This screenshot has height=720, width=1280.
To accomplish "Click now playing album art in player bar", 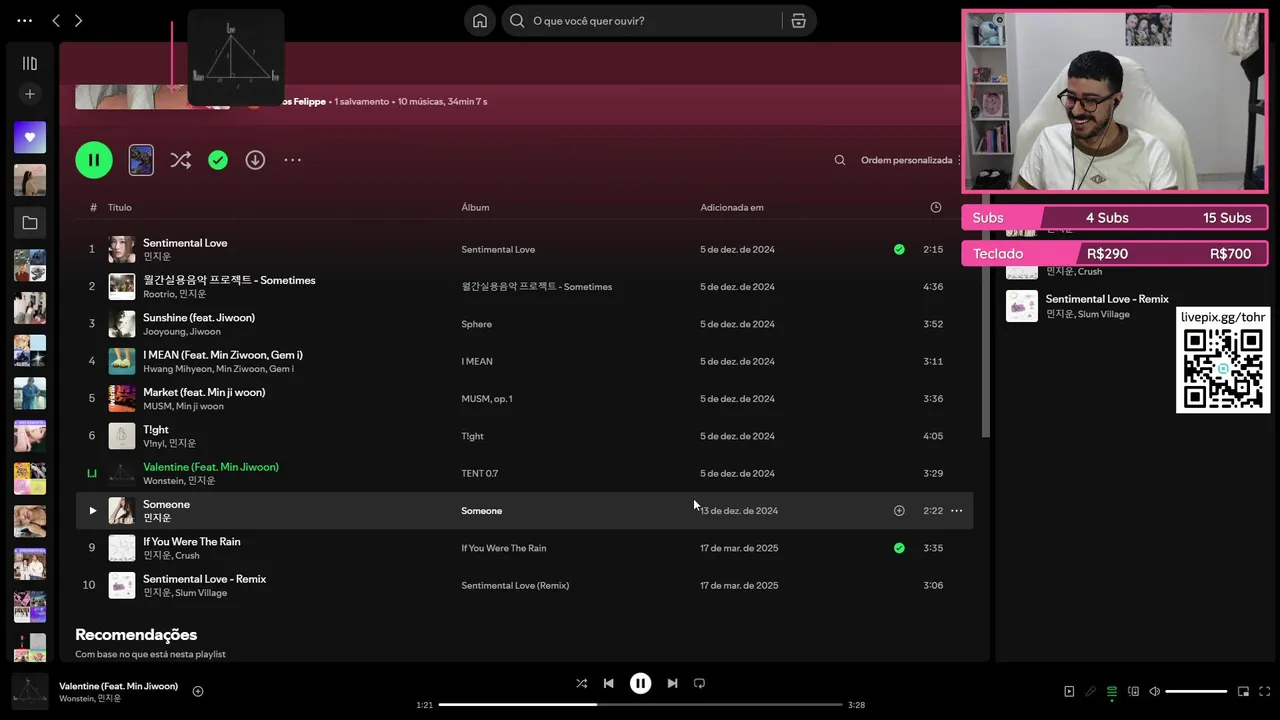I will coord(30,691).
